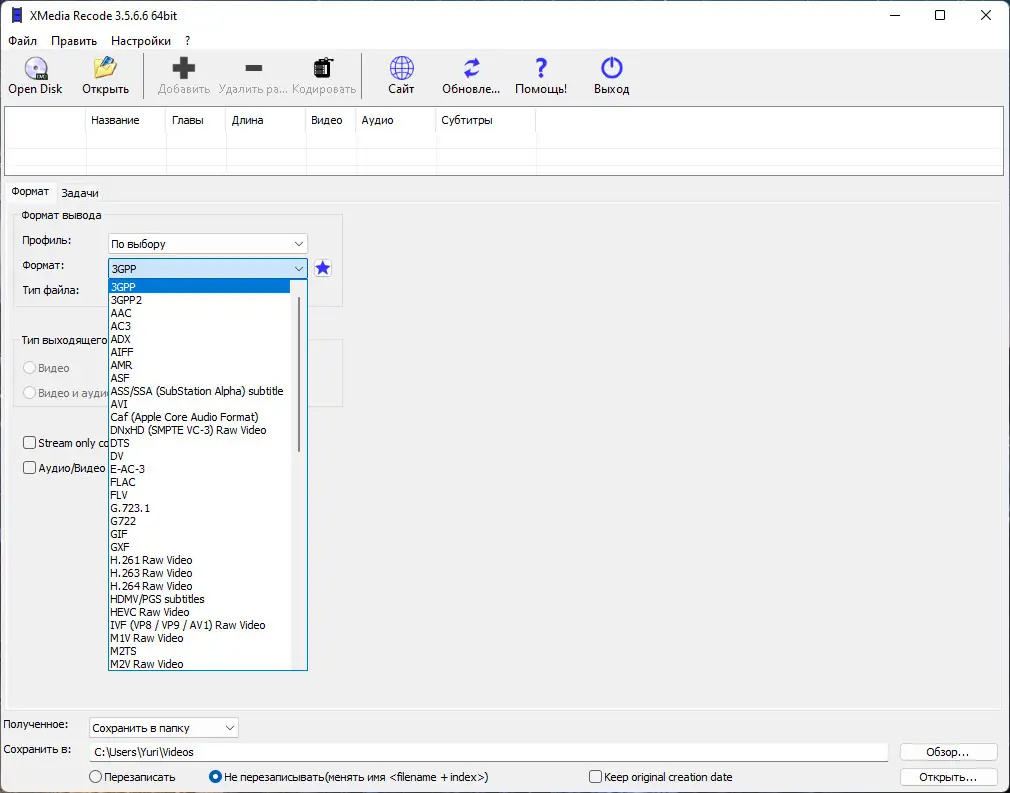The height and width of the screenshot is (793, 1010).
Task: Click the Аудио column header
Action: click(x=396, y=120)
